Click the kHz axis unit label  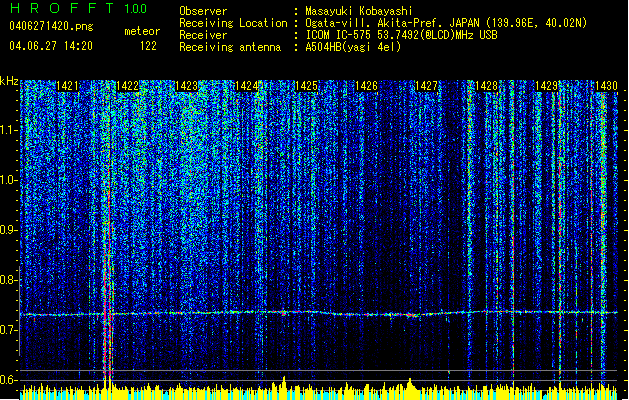click(x=9, y=81)
